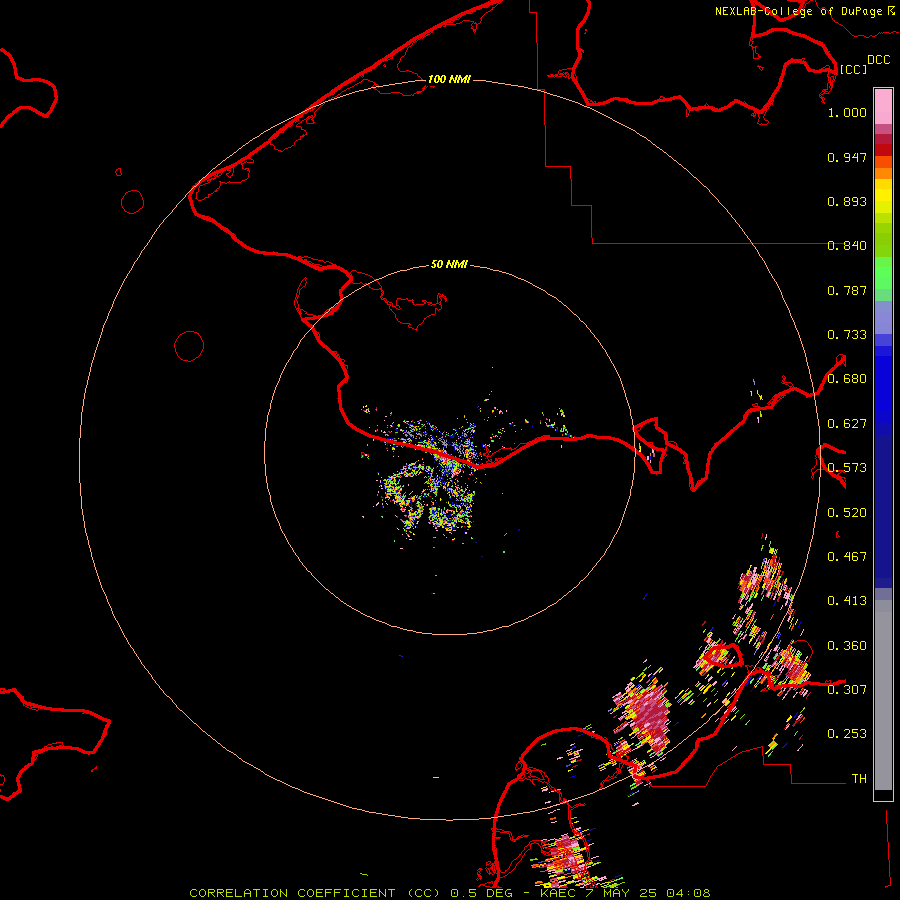This screenshot has width=900, height=900.
Task: Pick the orange color band on the scale
Action: [883, 173]
